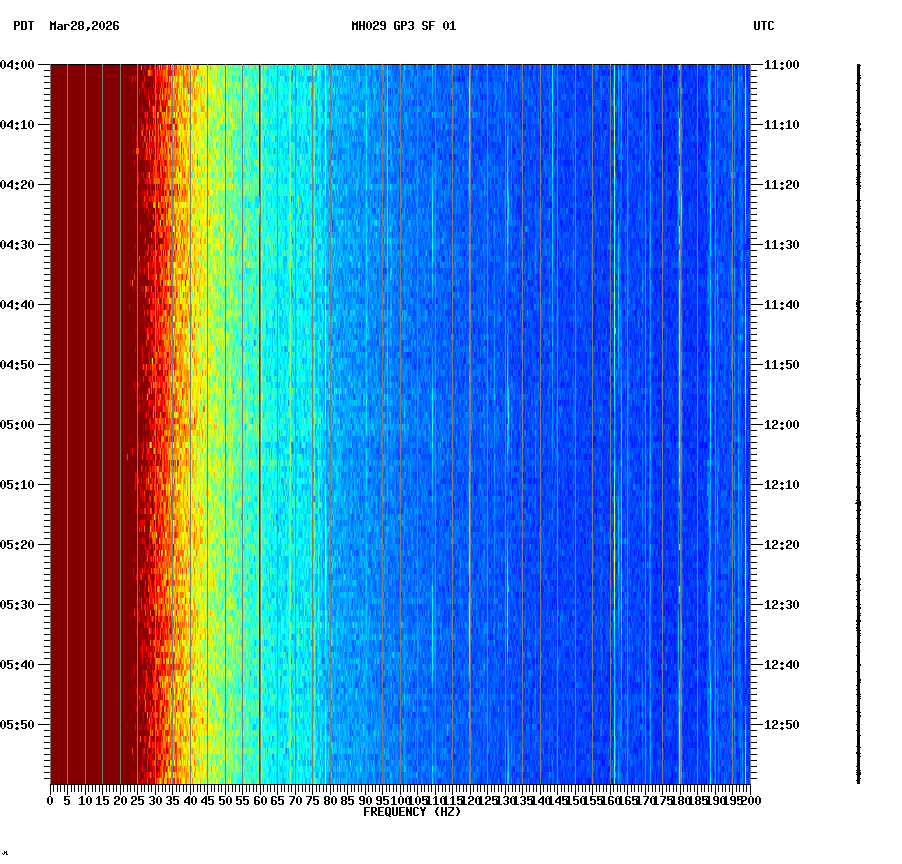The image size is (902, 864).
Task: Click the 60 Hz vertical gridline on the spectrogram
Action: (260, 400)
